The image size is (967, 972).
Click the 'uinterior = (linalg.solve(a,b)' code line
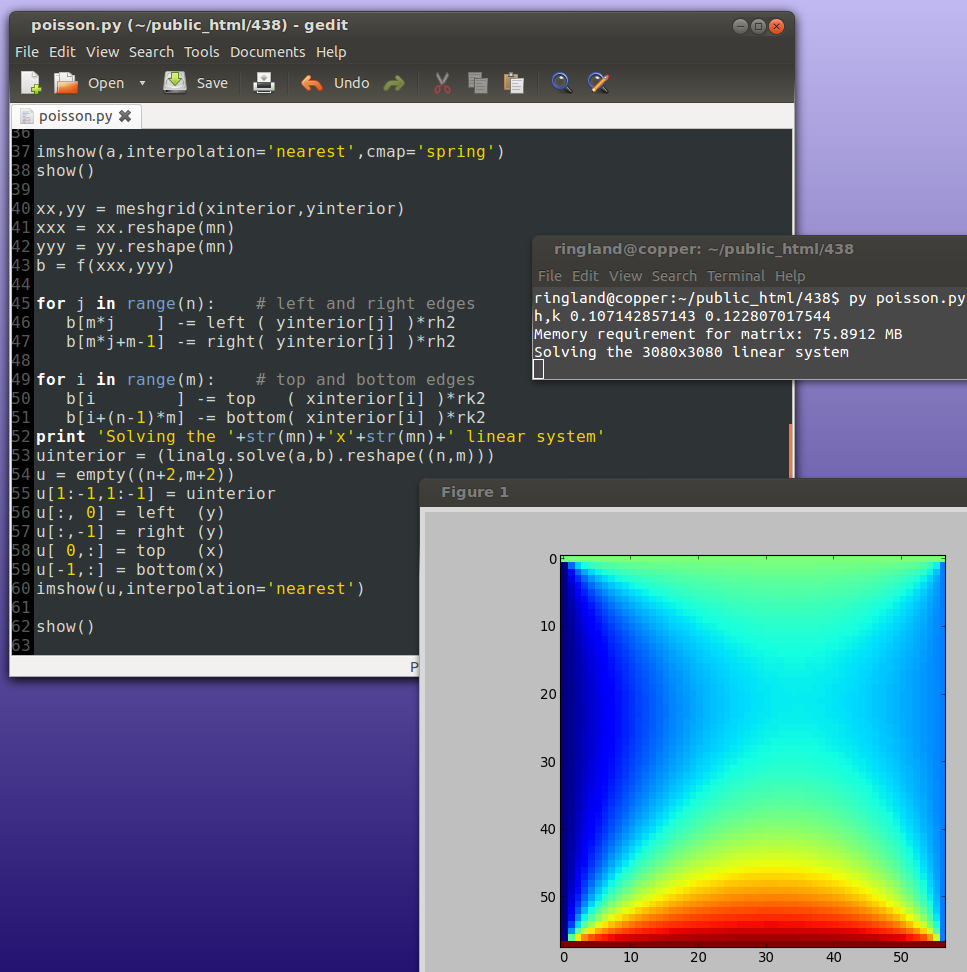pyautogui.click(x=265, y=456)
